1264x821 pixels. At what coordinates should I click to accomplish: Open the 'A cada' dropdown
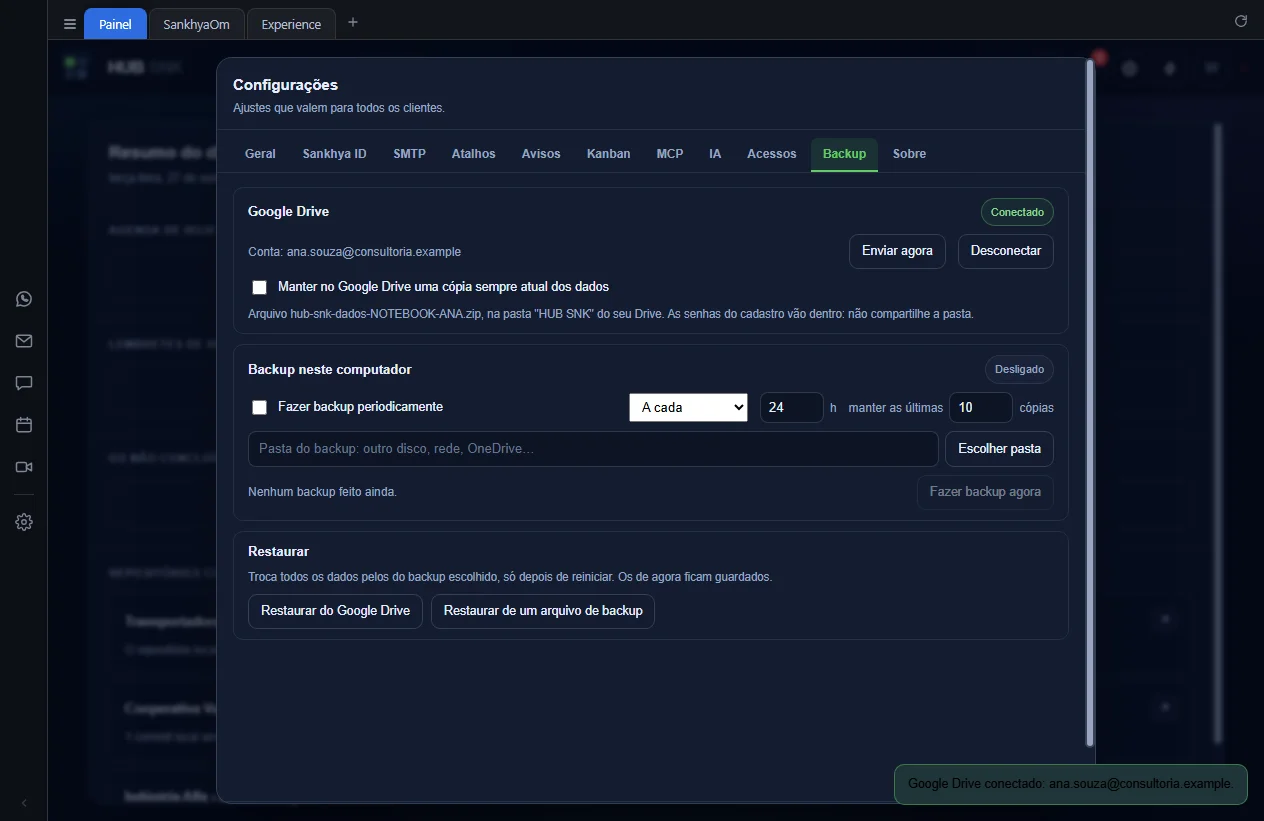tap(688, 407)
